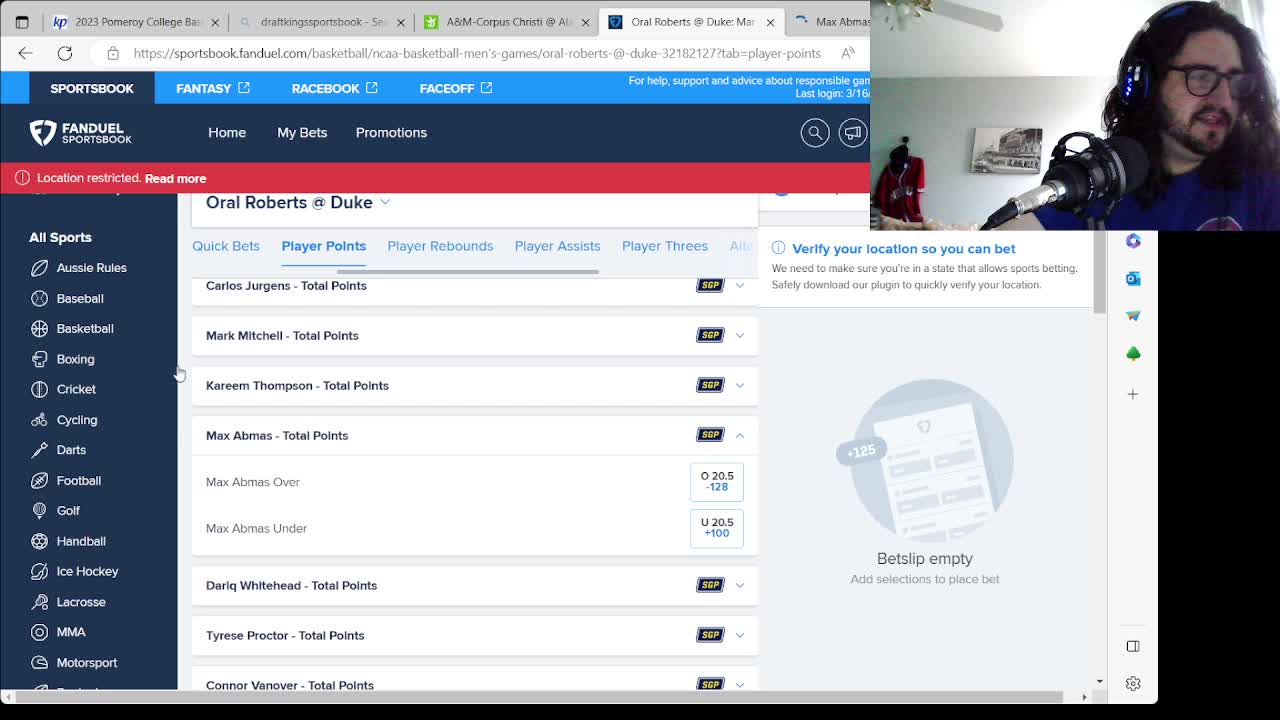1280x720 pixels.
Task: Open the FanDuel search icon
Action: 815,133
